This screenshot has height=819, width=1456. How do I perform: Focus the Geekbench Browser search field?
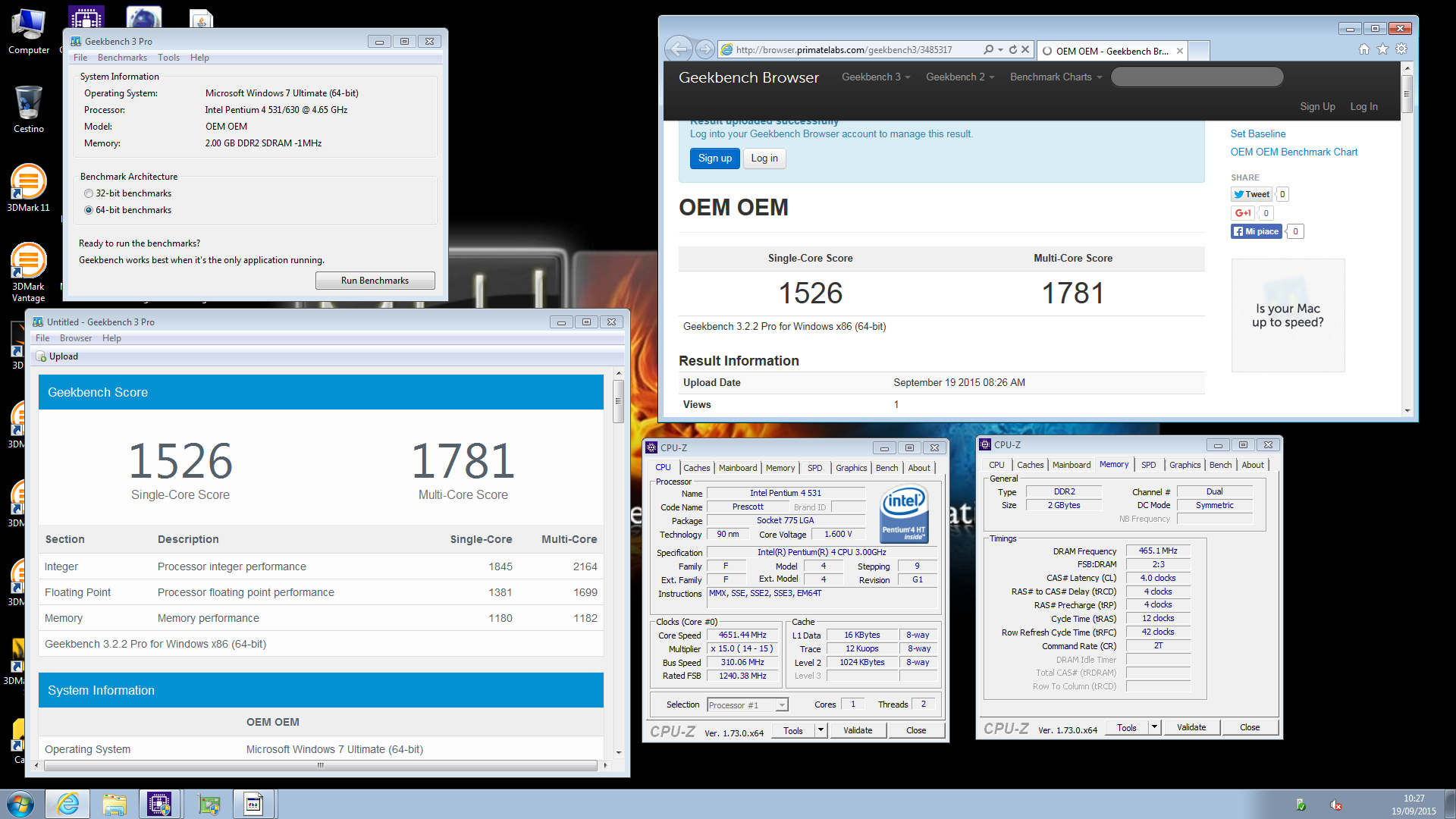point(1197,77)
